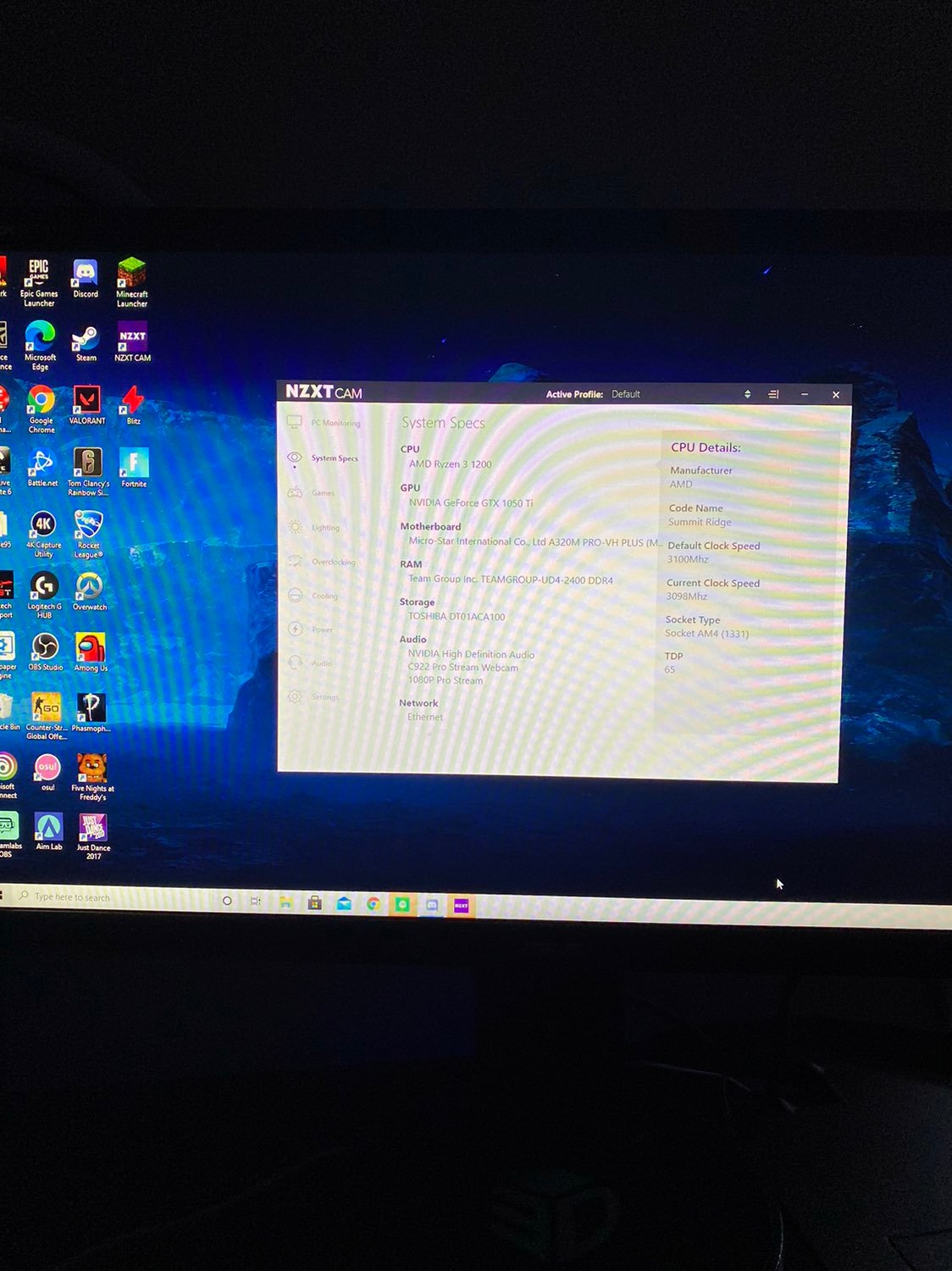Open Just Dance 2017 desktop icon

[x=93, y=836]
